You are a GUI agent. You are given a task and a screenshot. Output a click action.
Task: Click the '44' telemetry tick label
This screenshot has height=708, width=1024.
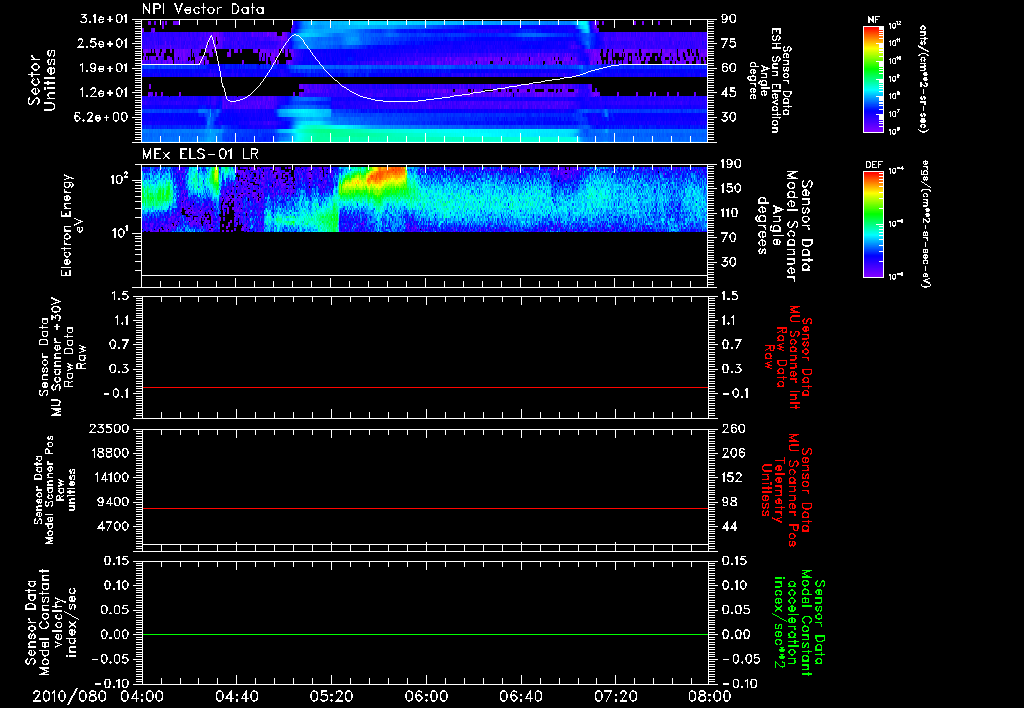point(729,526)
